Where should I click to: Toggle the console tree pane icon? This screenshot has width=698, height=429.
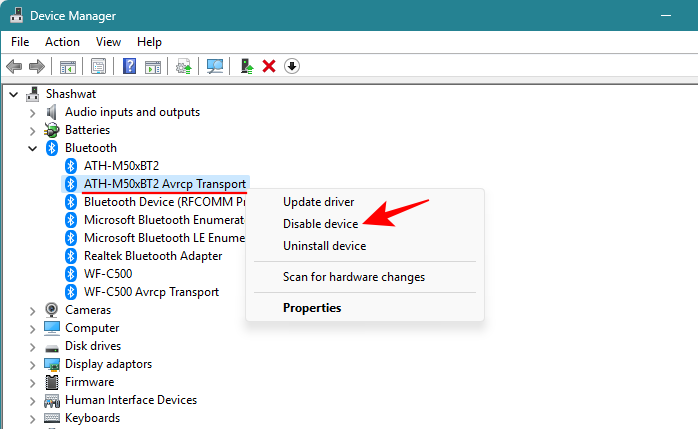[x=68, y=67]
